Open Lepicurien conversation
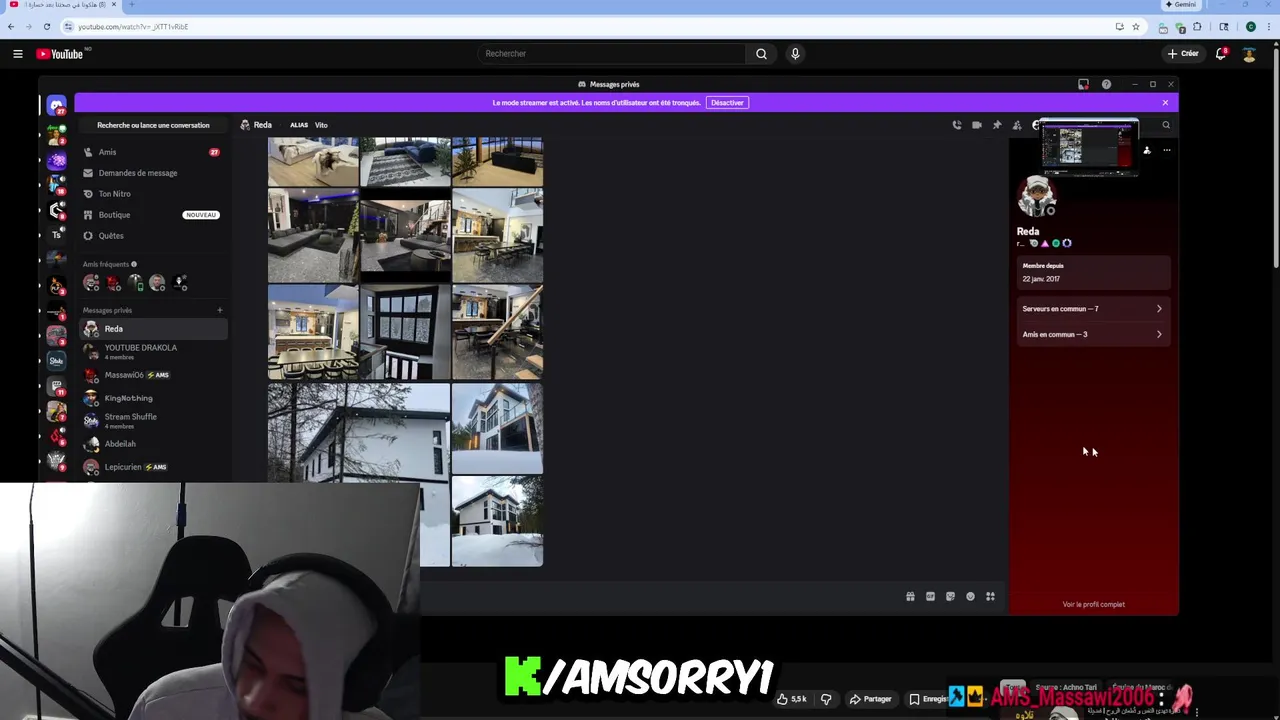This screenshot has height=720, width=1280. pos(153,467)
